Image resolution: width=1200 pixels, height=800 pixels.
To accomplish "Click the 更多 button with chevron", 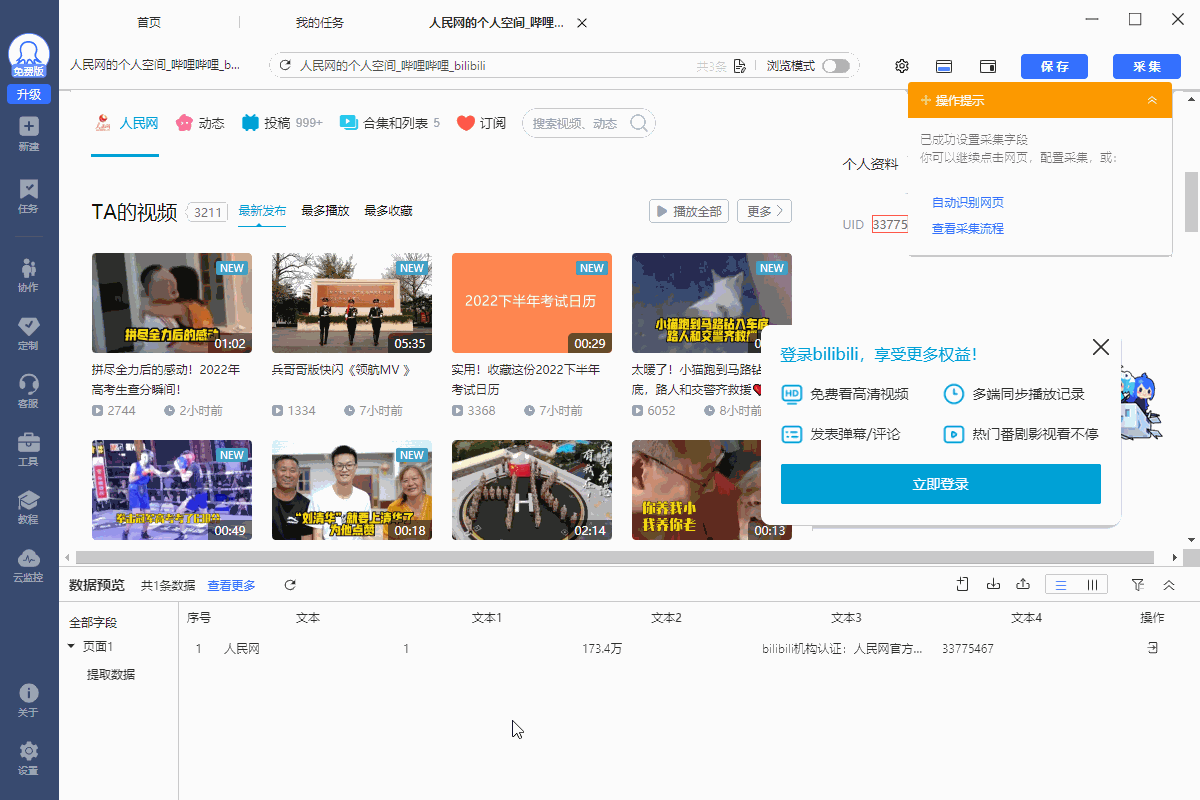I will click(x=765, y=211).
